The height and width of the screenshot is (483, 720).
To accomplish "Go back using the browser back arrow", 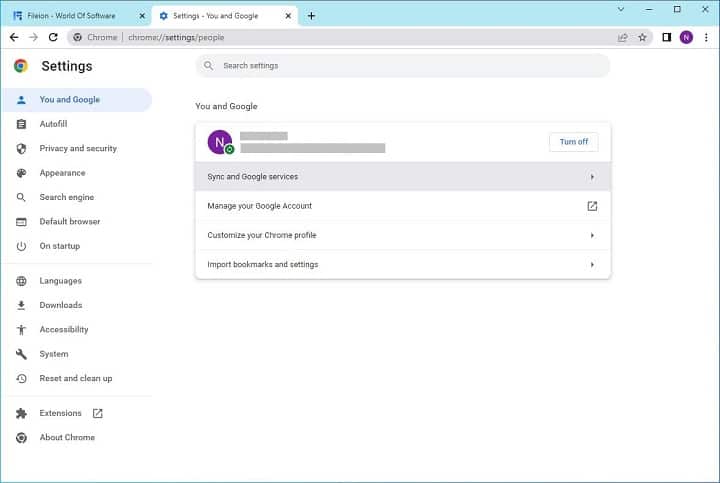I will (x=14, y=37).
